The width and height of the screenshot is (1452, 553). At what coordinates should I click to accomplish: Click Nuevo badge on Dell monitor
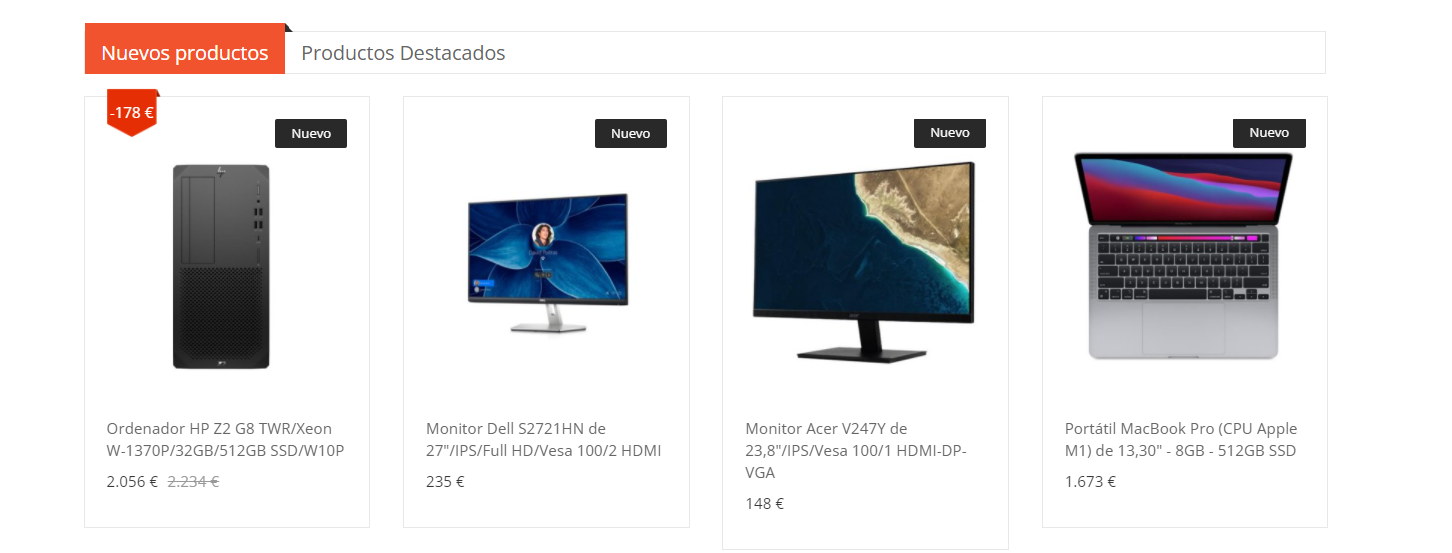click(631, 133)
